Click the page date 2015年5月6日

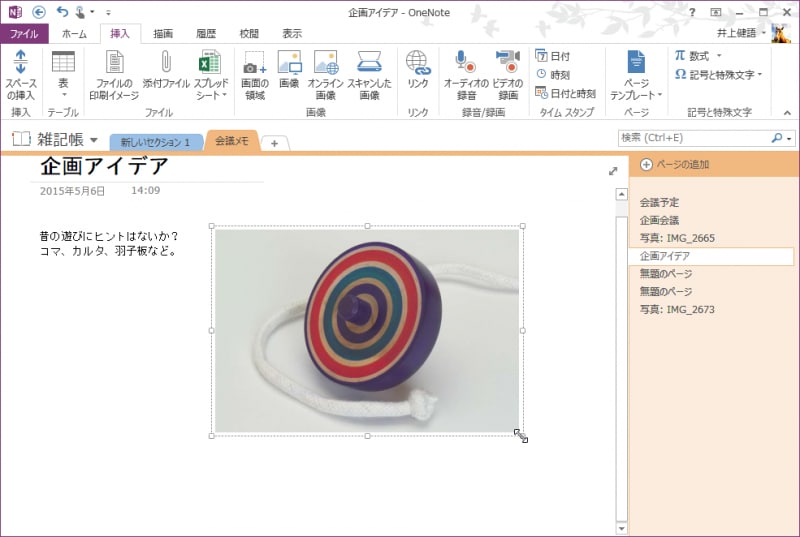point(72,191)
